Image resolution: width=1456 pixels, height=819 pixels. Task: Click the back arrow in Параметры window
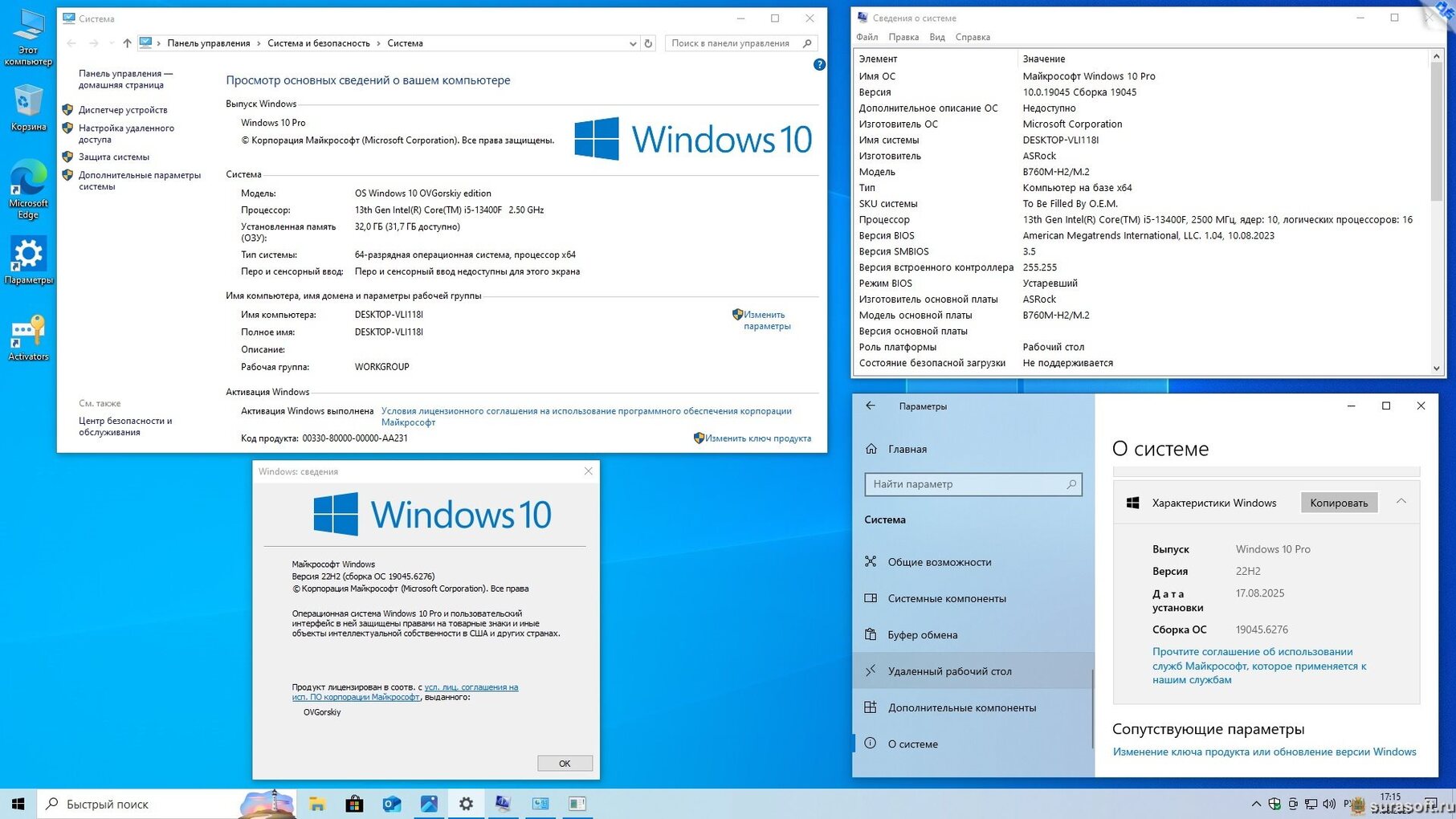point(871,406)
